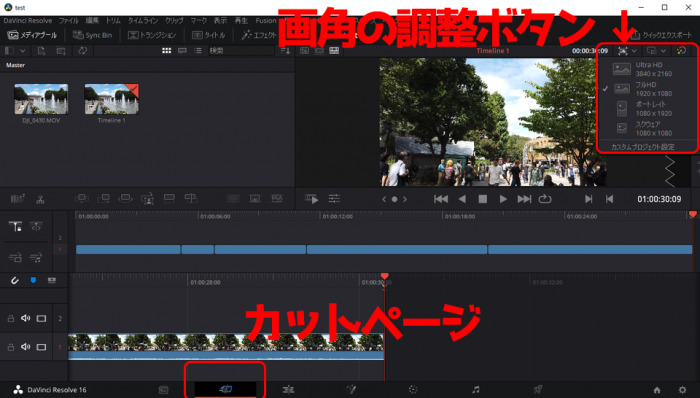700x398 pixels.
Task: Select the DJI_0430.MOV clip thumbnail
Action: tap(41, 99)
